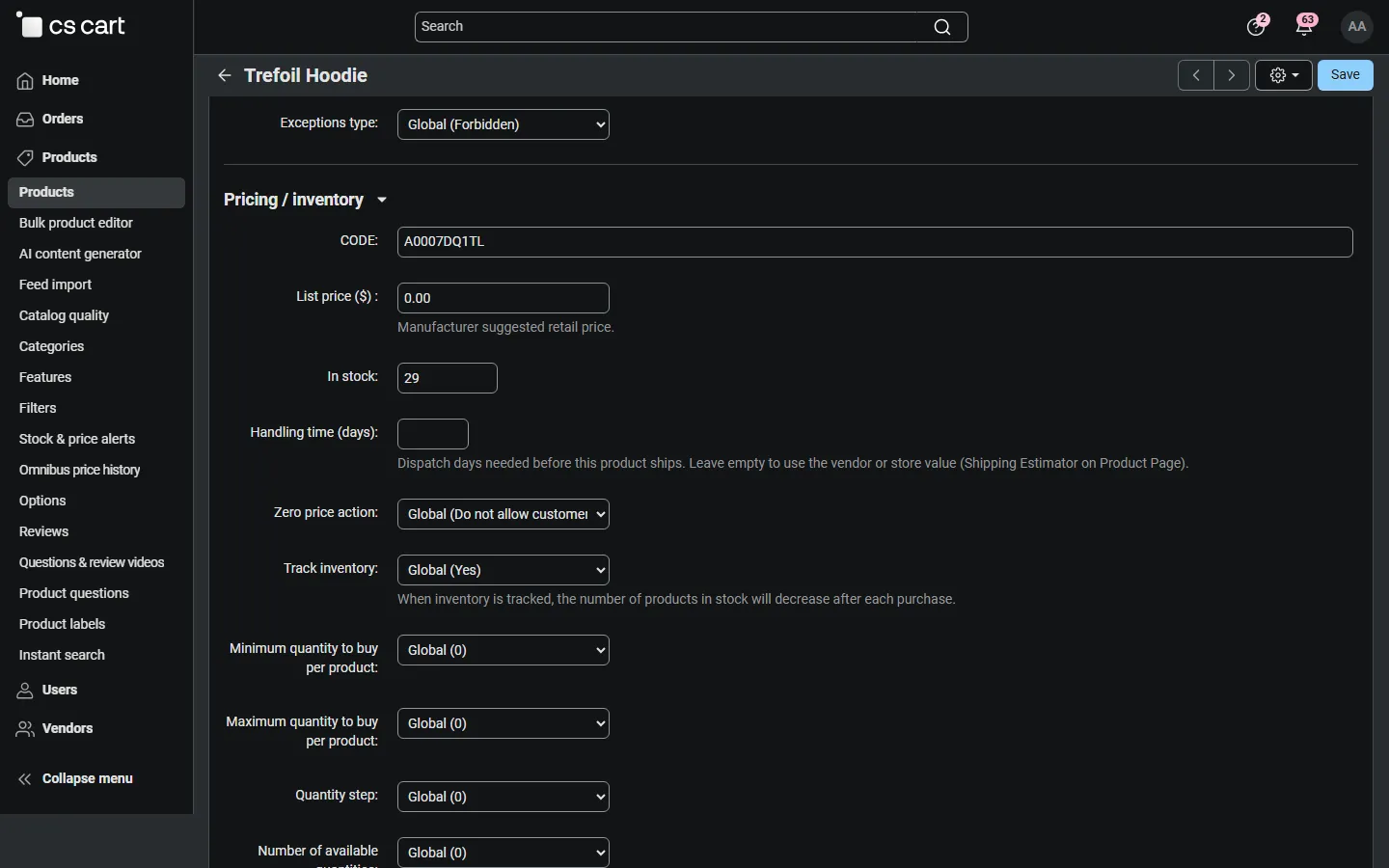Image resolution: width=1389 pixels, height=868 pixels.
Task: Open the notifications bell icon
Action: 1305,26
